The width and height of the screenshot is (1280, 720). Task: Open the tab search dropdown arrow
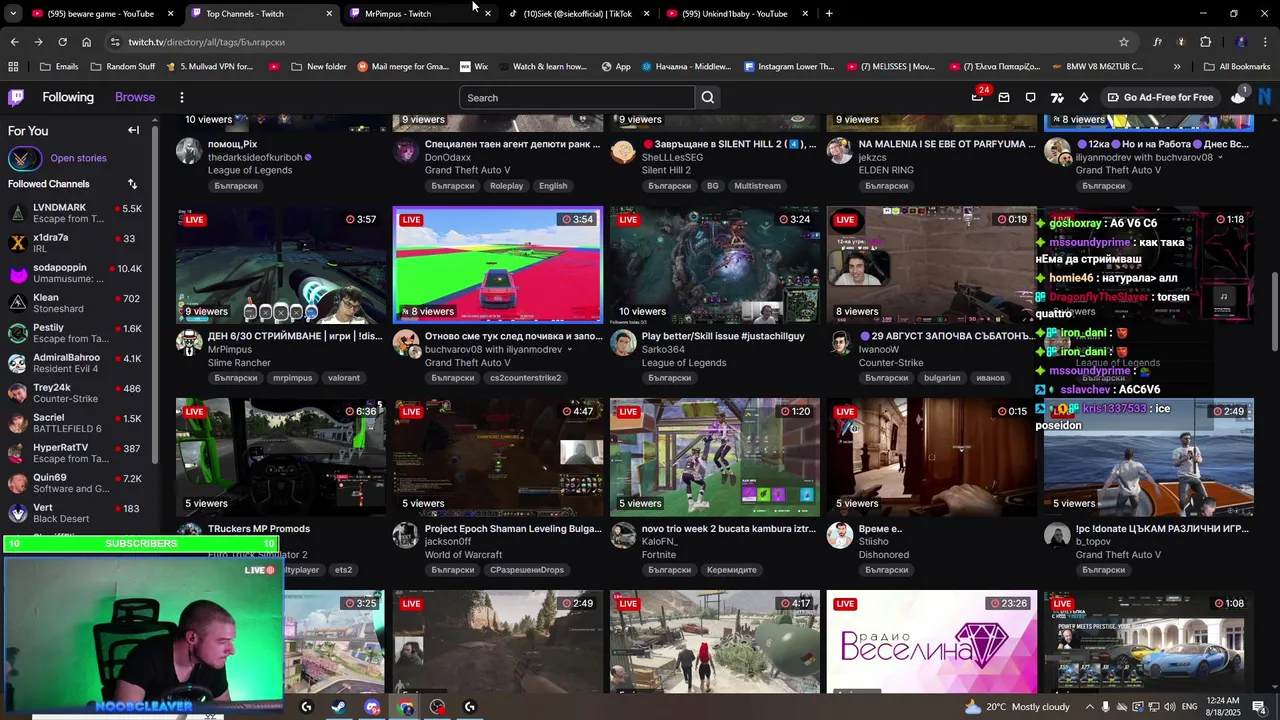click(13, 14)
